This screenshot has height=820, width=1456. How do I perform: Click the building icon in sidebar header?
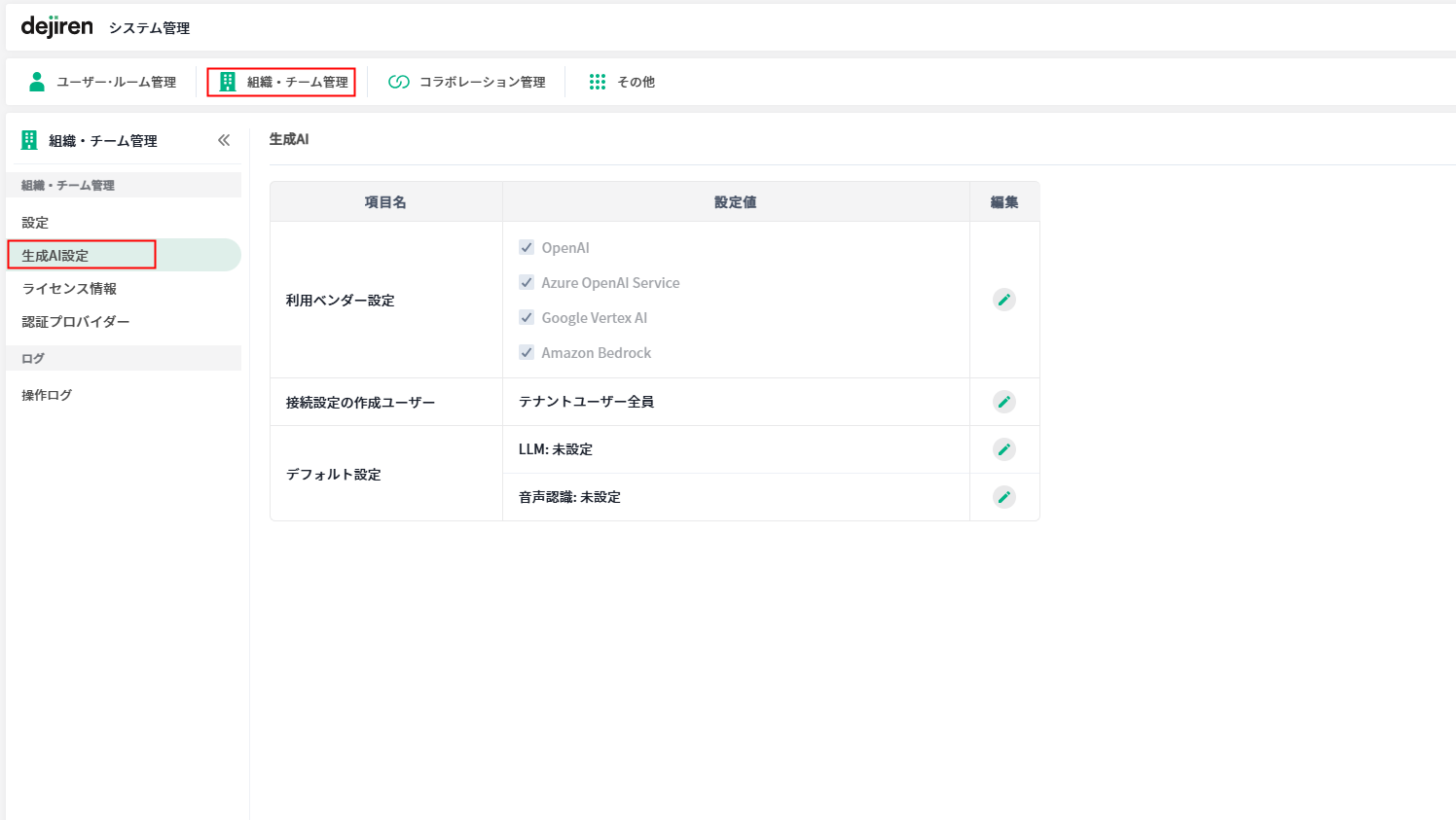[29, 140]
